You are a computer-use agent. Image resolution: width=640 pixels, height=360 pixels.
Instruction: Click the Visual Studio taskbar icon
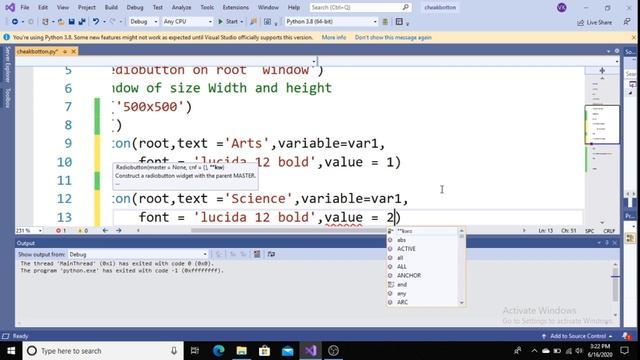pos(311,351)
